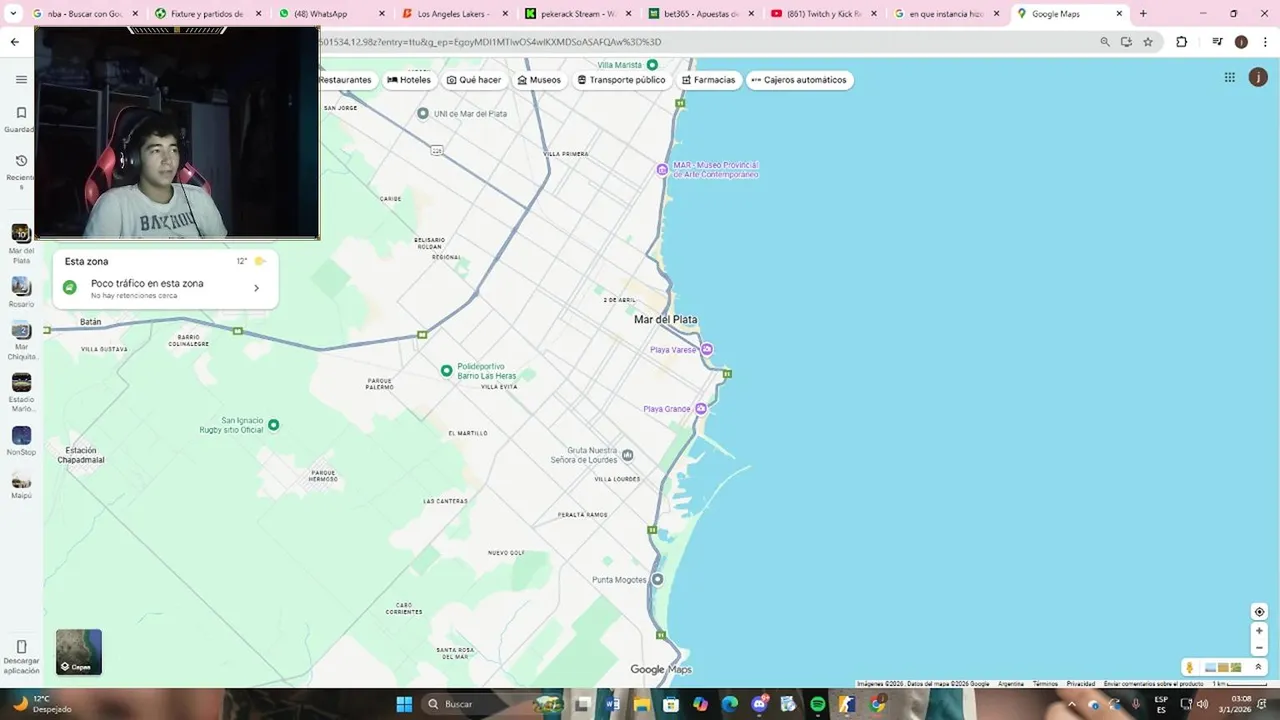Open the NonStop recent place

point(21,435)
